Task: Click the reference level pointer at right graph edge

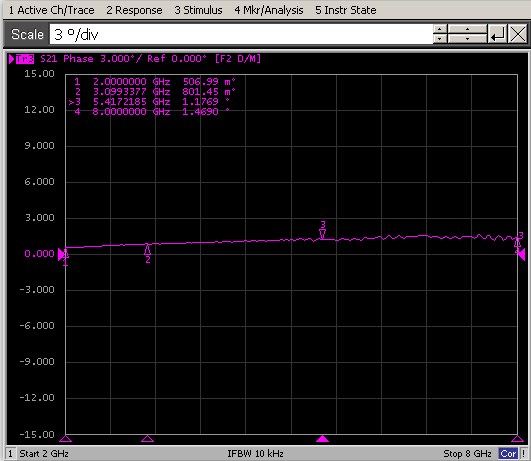Action: (x=522, y=254)
